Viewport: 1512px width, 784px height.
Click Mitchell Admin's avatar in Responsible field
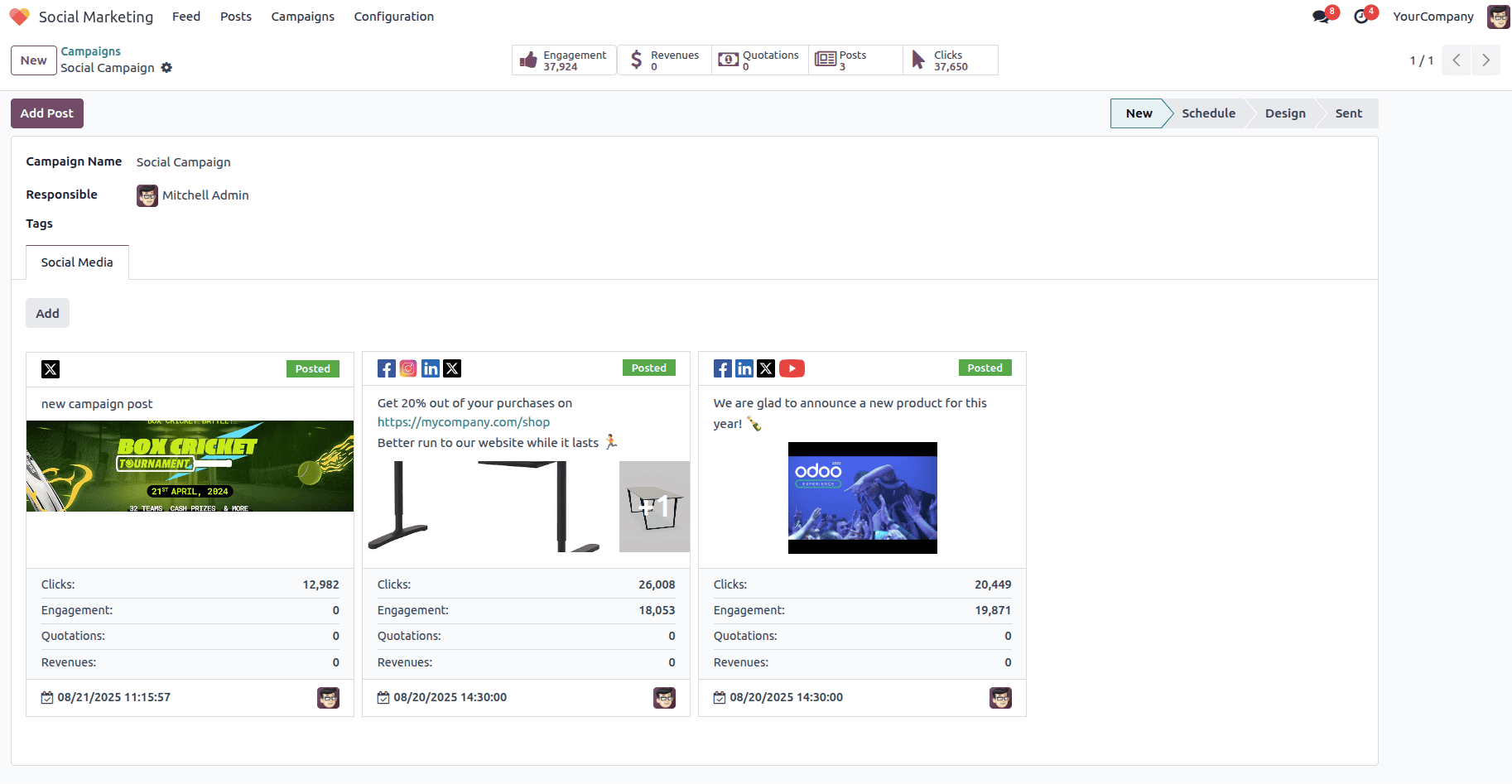pyautogui.click(x=147, y=195)
